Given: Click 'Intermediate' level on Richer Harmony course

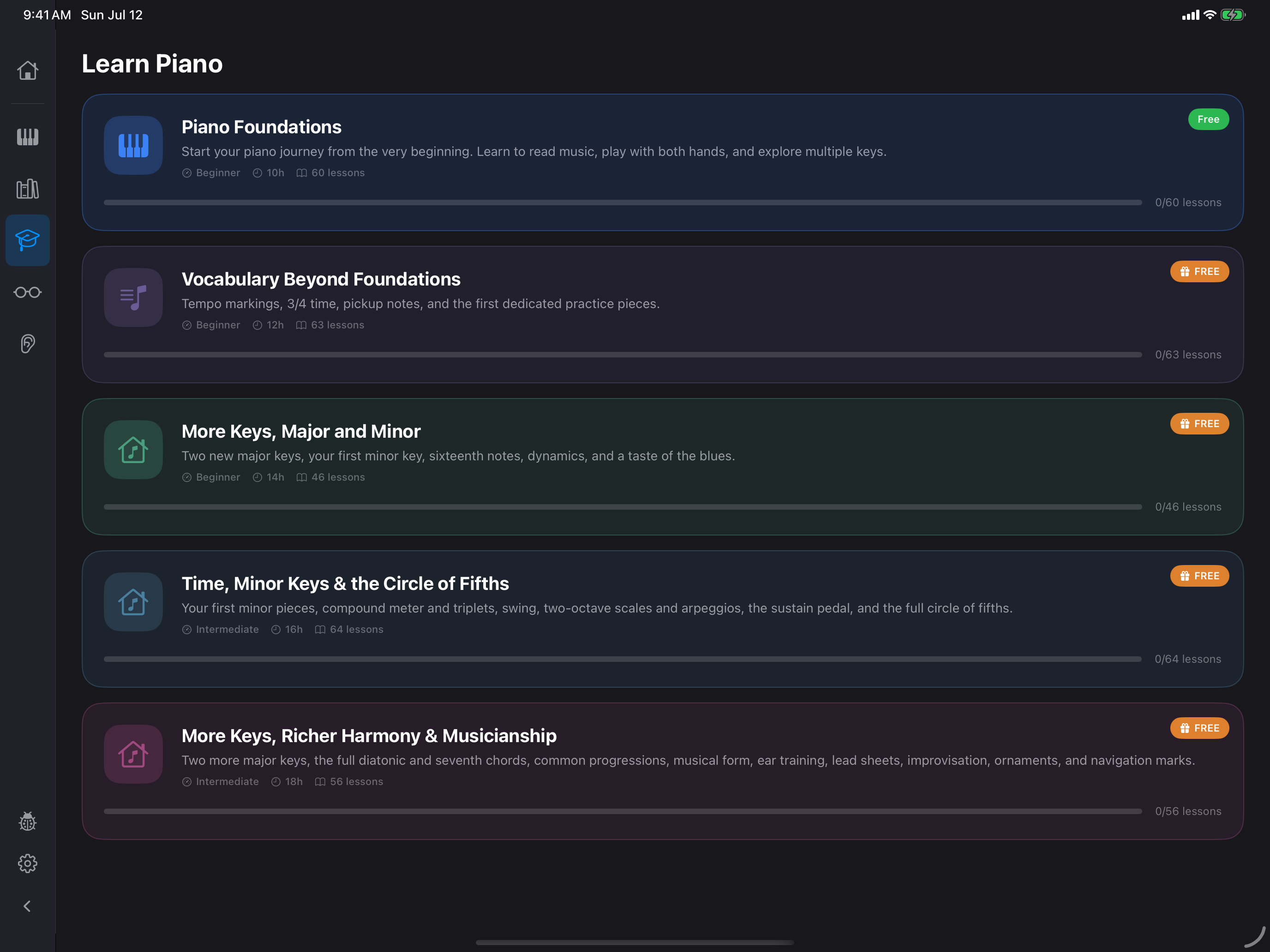Looking at the screenshot, I should 221,781.
